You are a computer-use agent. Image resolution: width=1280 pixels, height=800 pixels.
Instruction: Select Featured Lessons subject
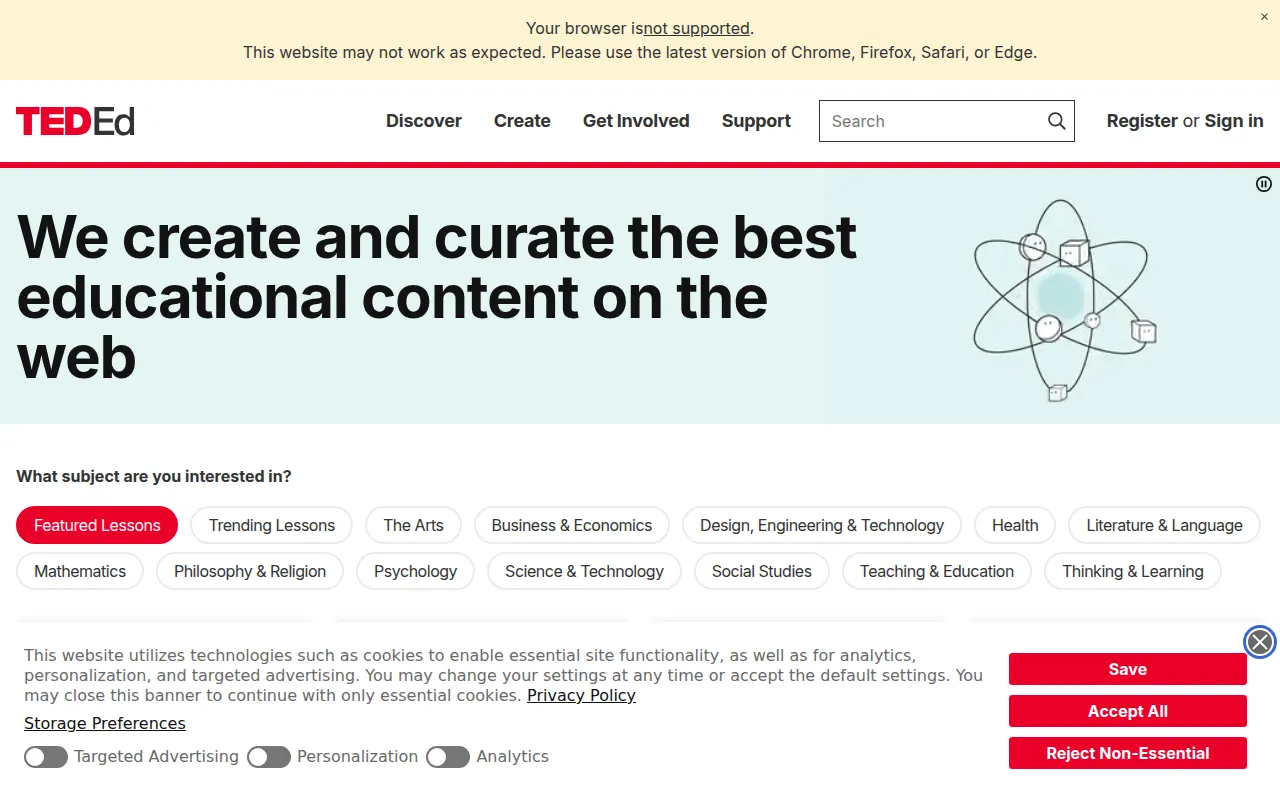[97, 525]
